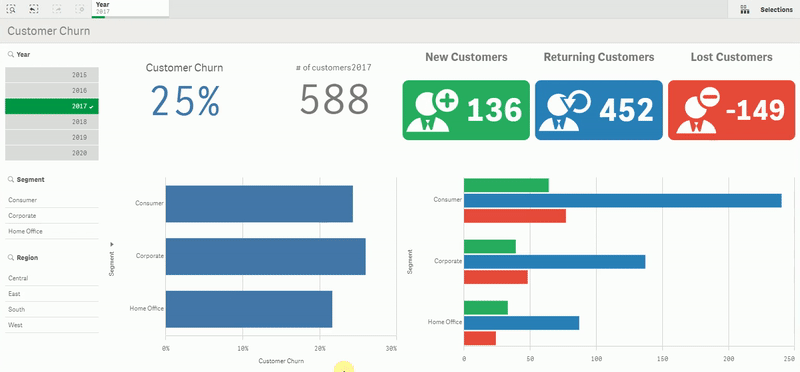Viewport: 800px width, 372px height.
Task: Select green new-customers bar for Consumer
Action: click(506, 185)
